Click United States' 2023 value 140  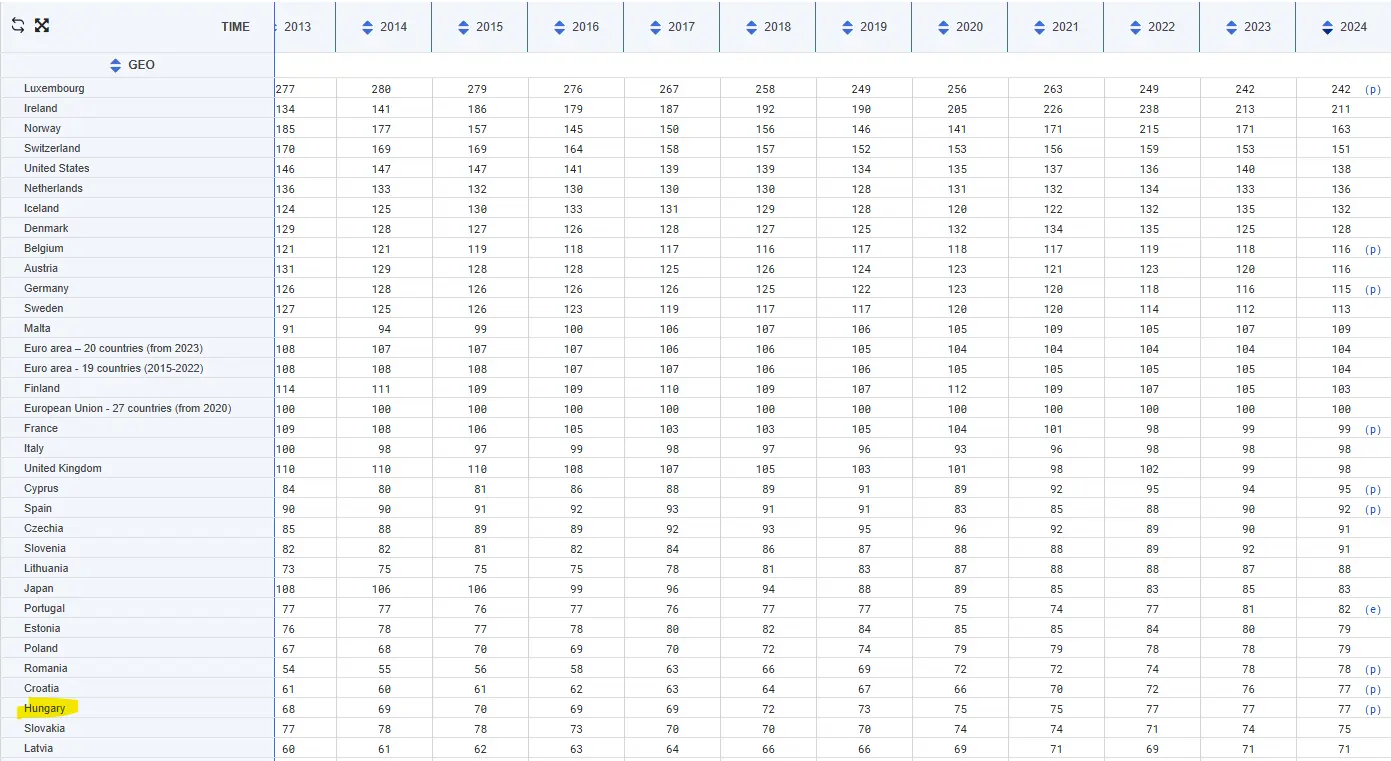coord(1245,169)
